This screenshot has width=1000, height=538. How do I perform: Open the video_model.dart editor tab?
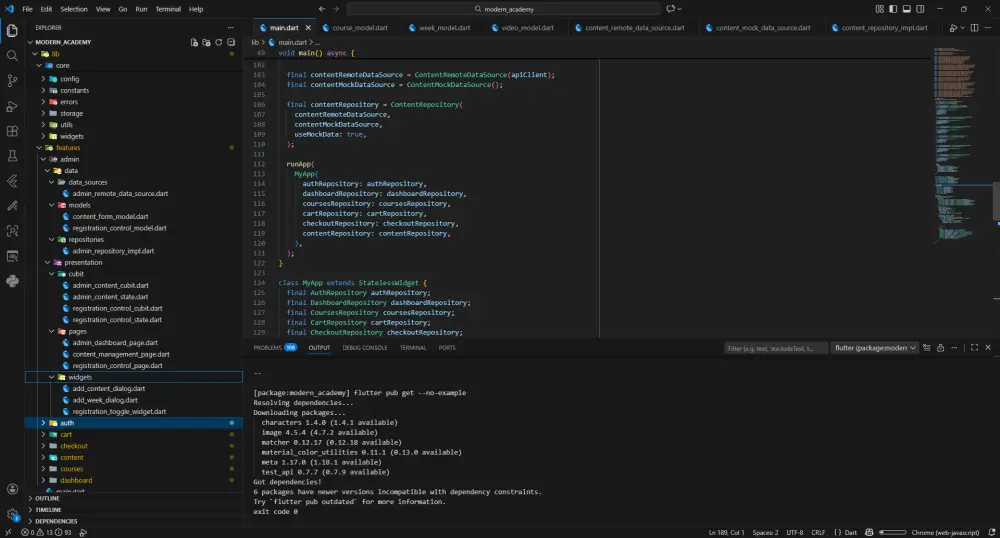(x=527, y=27)
